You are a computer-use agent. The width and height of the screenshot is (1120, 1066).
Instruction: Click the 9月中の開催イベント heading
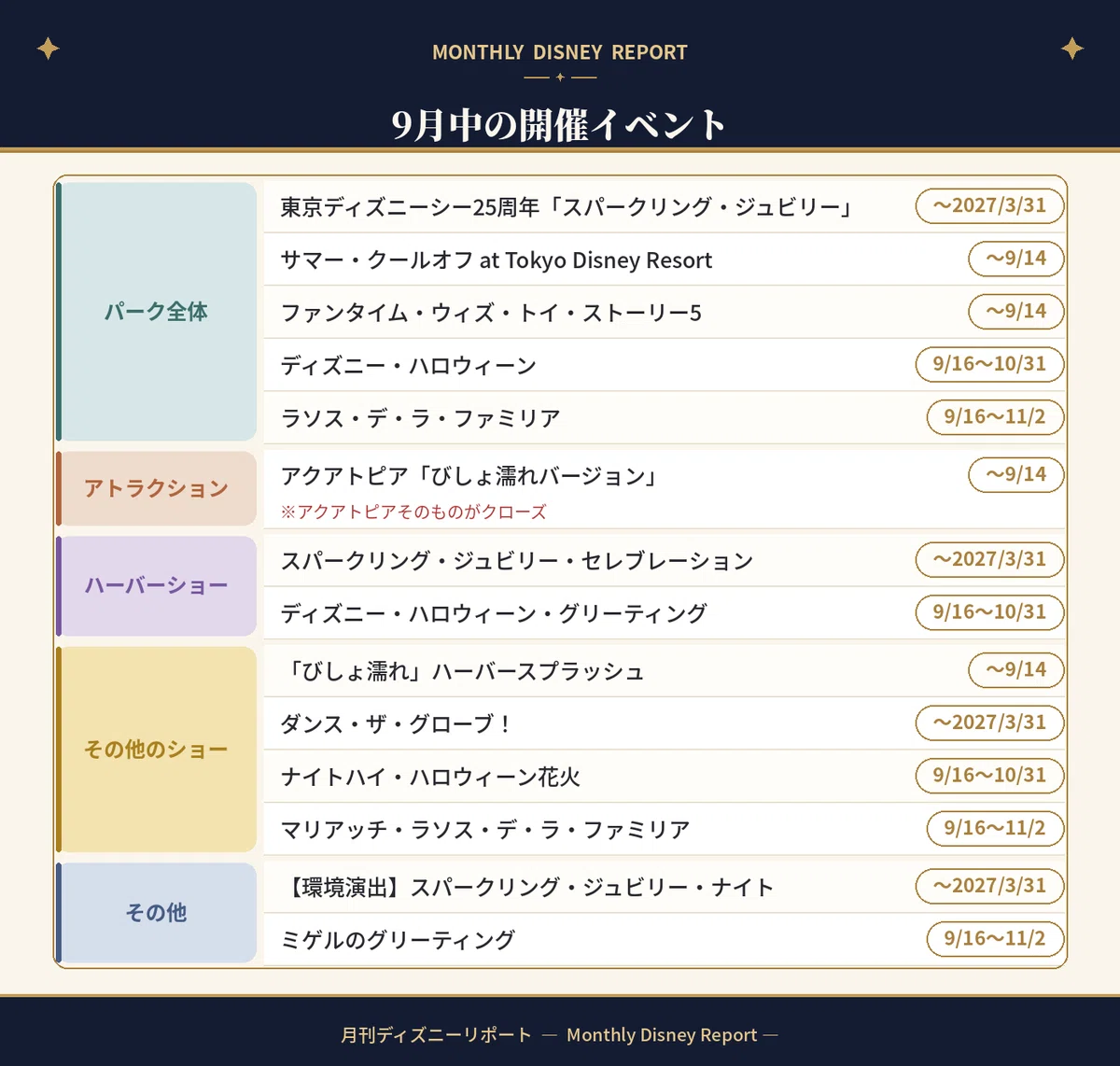pos(558,124)
